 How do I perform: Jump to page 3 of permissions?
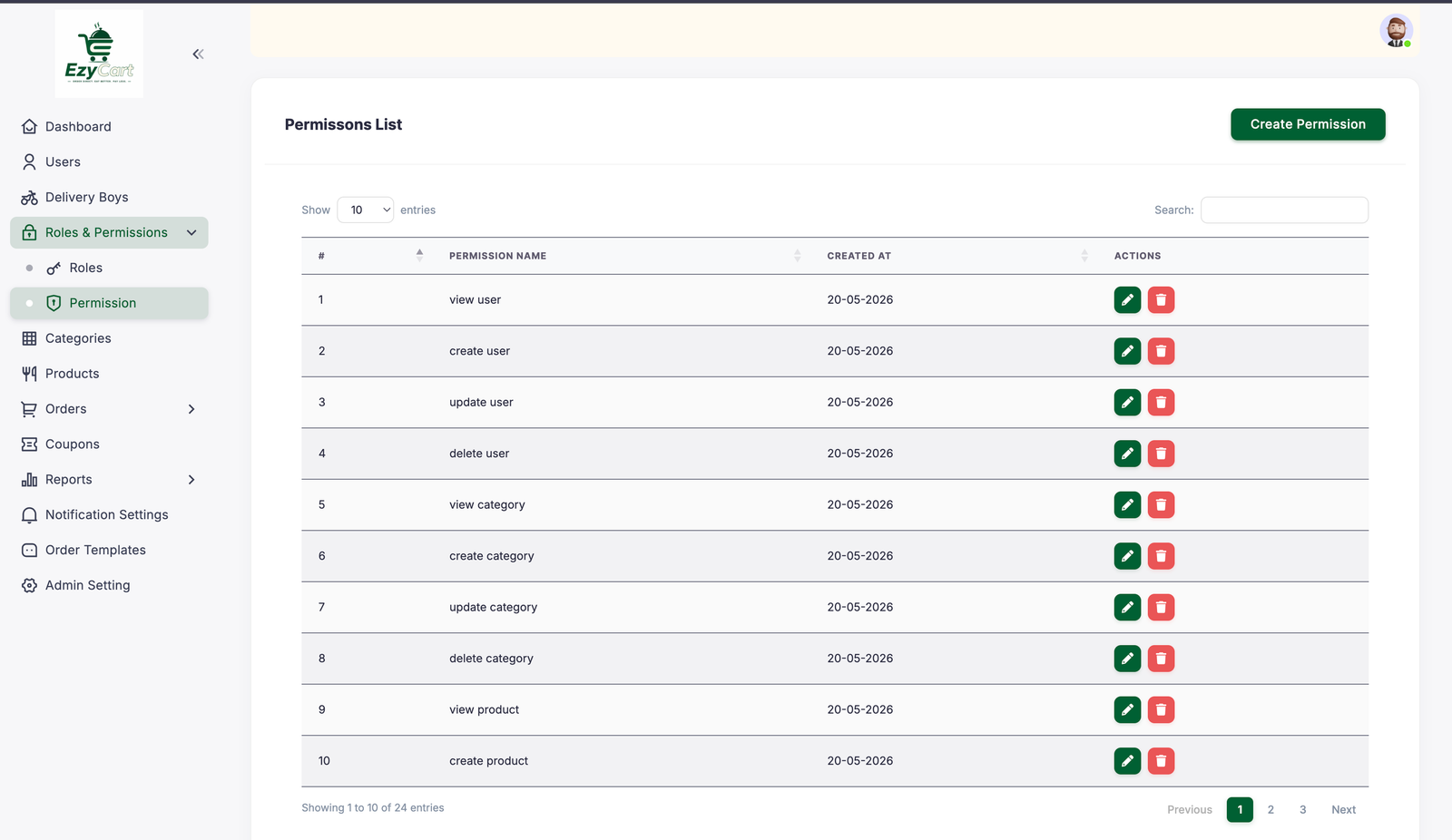click(x=1302, y=810)
